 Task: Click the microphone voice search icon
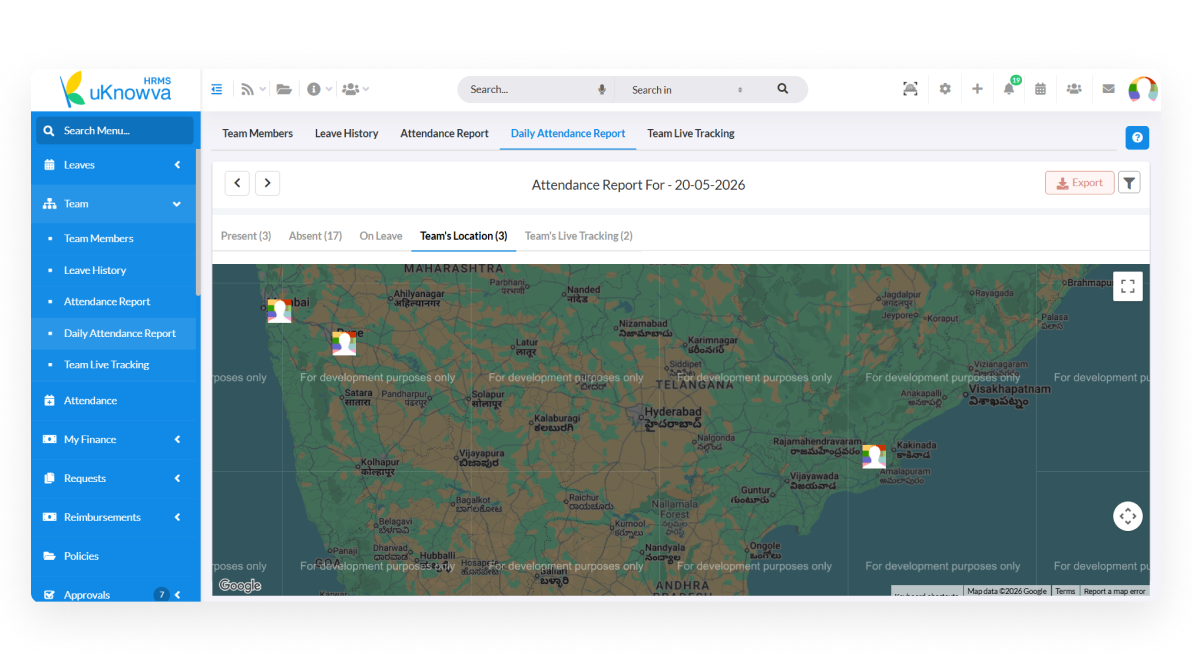point(601,89)
